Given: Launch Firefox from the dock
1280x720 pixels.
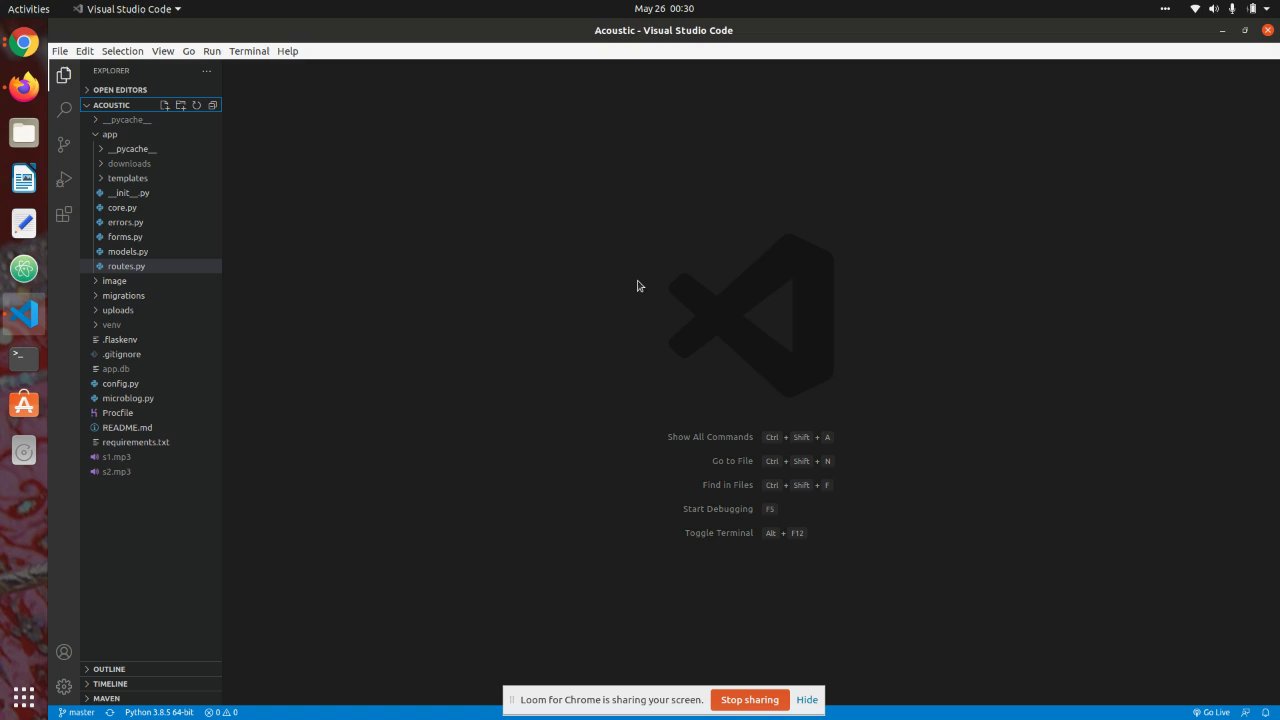Looking at the screenshot, I should tap(24, 87).
